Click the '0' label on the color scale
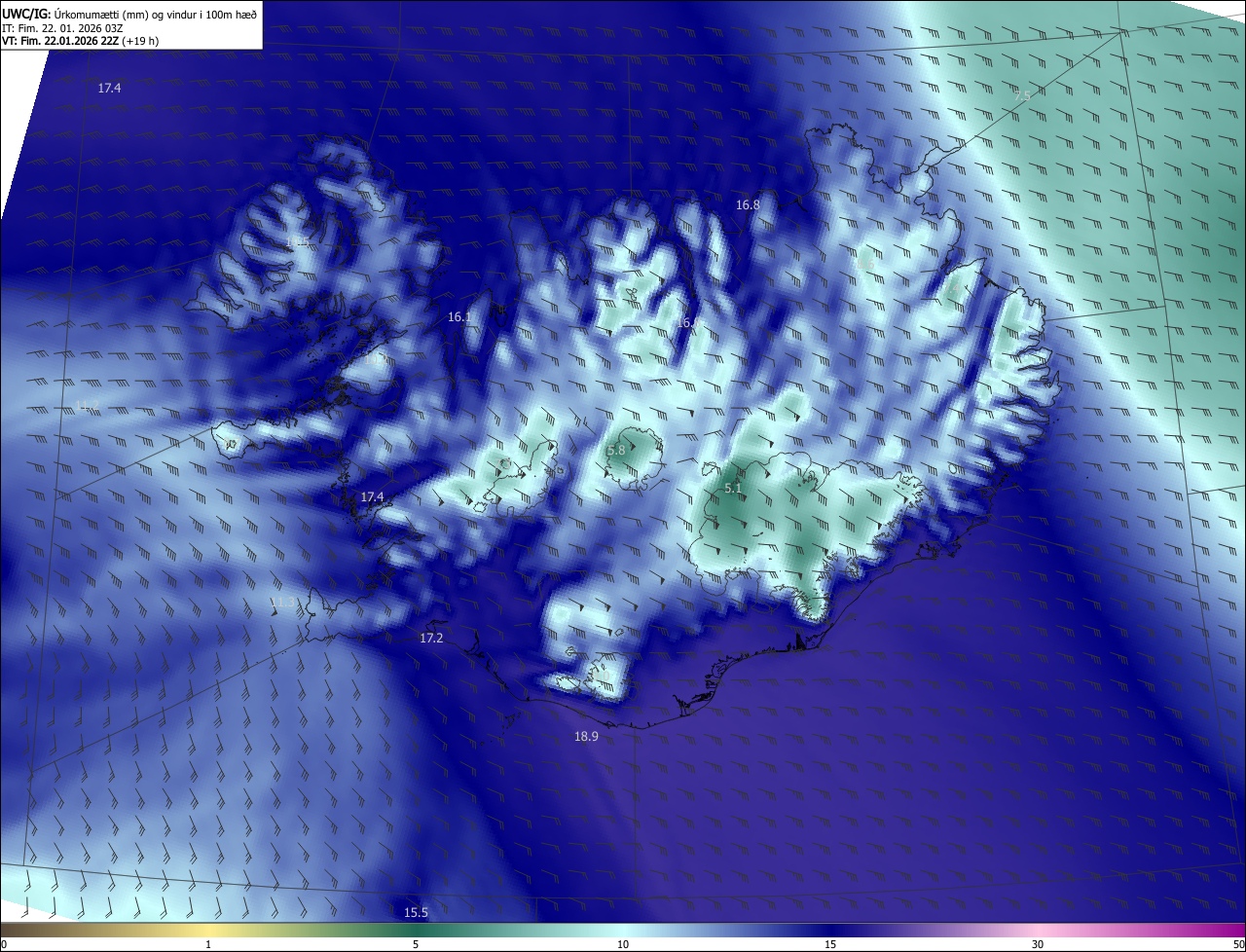 [x=4, y=945]
